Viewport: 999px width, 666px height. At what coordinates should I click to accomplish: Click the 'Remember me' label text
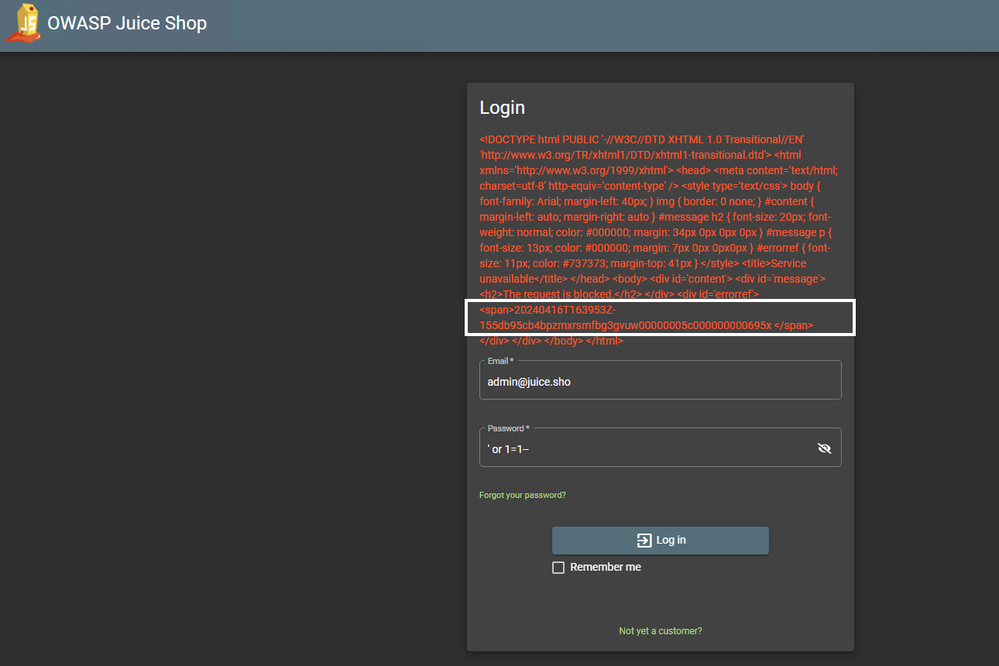(x=605, y=567)
